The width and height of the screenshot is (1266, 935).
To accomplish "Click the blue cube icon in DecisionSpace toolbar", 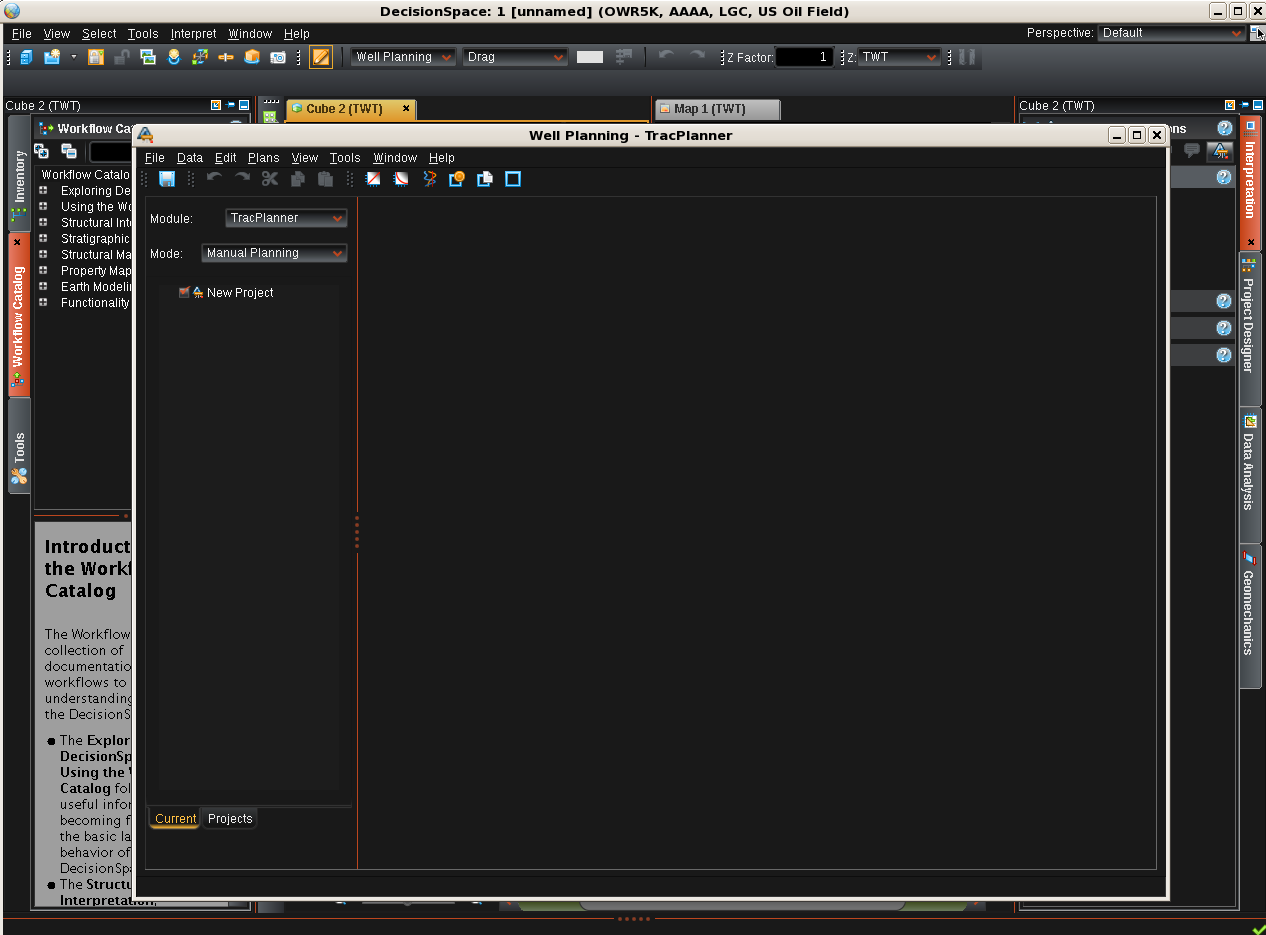I will (26, 57).
